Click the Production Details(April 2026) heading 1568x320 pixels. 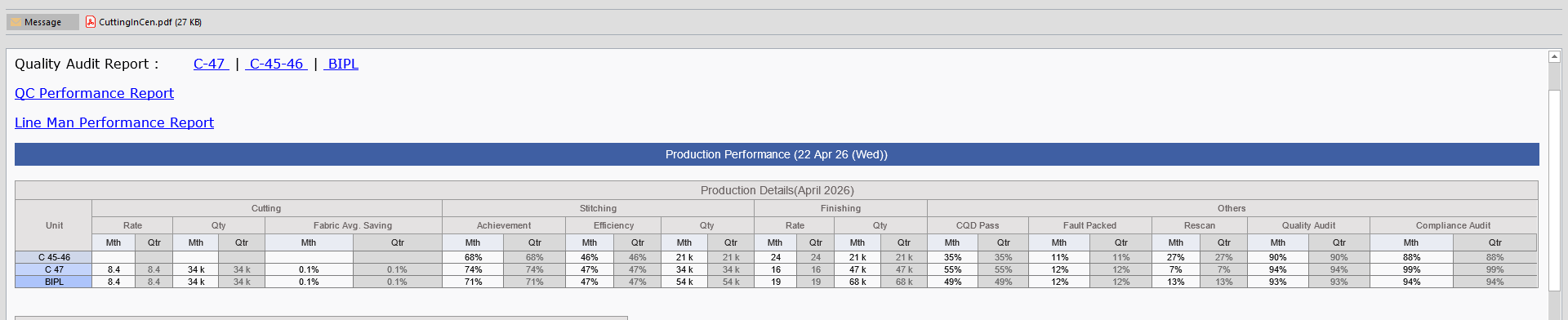[x=777, y=190]
